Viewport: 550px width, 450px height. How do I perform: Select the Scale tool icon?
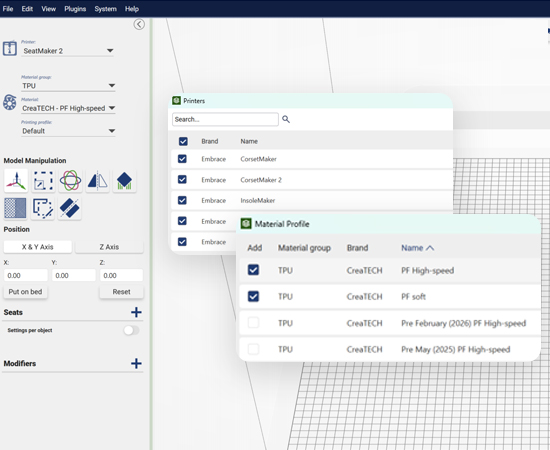click(43, 181)
